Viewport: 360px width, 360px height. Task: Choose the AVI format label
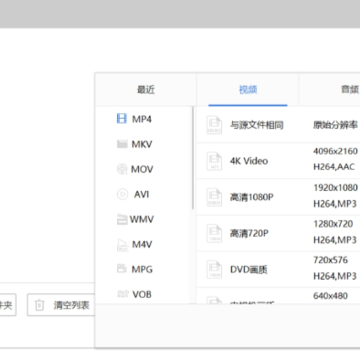click(141, 194)
